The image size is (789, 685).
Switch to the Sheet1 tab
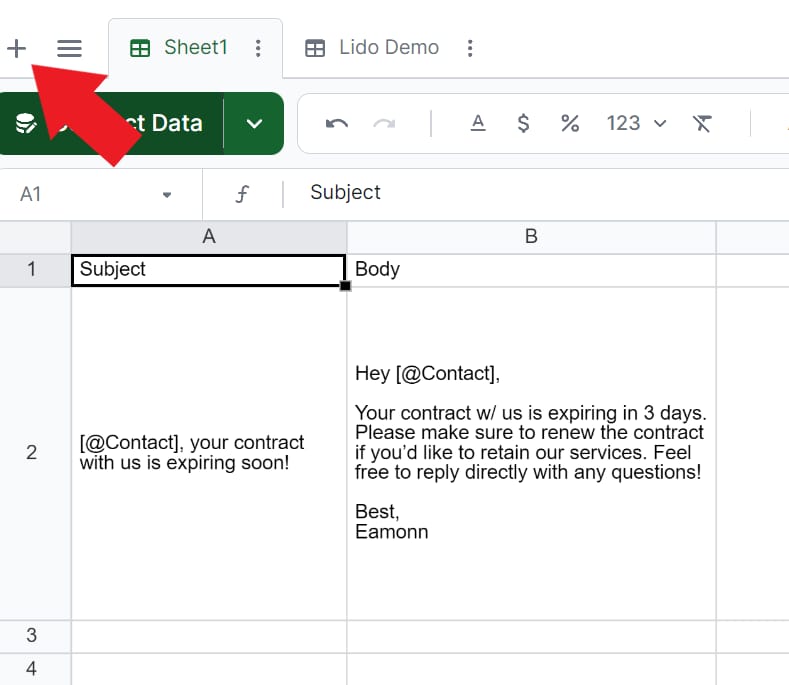pyautogui.click(x=195, y=48)
